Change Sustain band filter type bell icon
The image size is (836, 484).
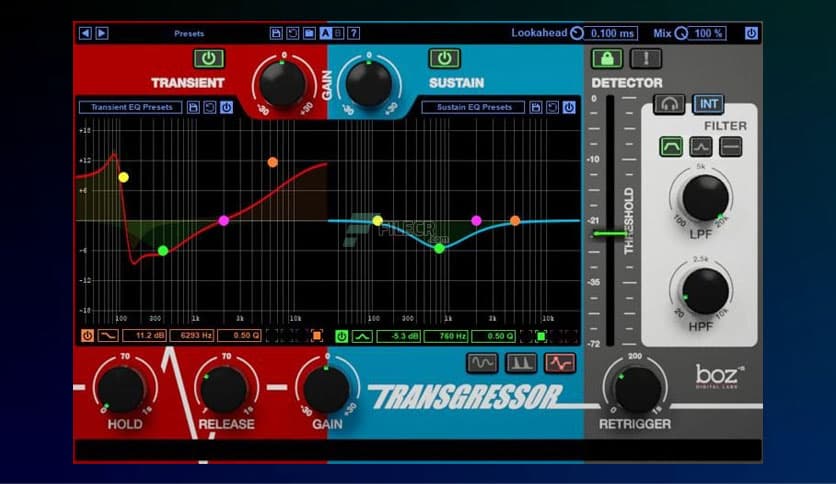[x=362, y=336]
